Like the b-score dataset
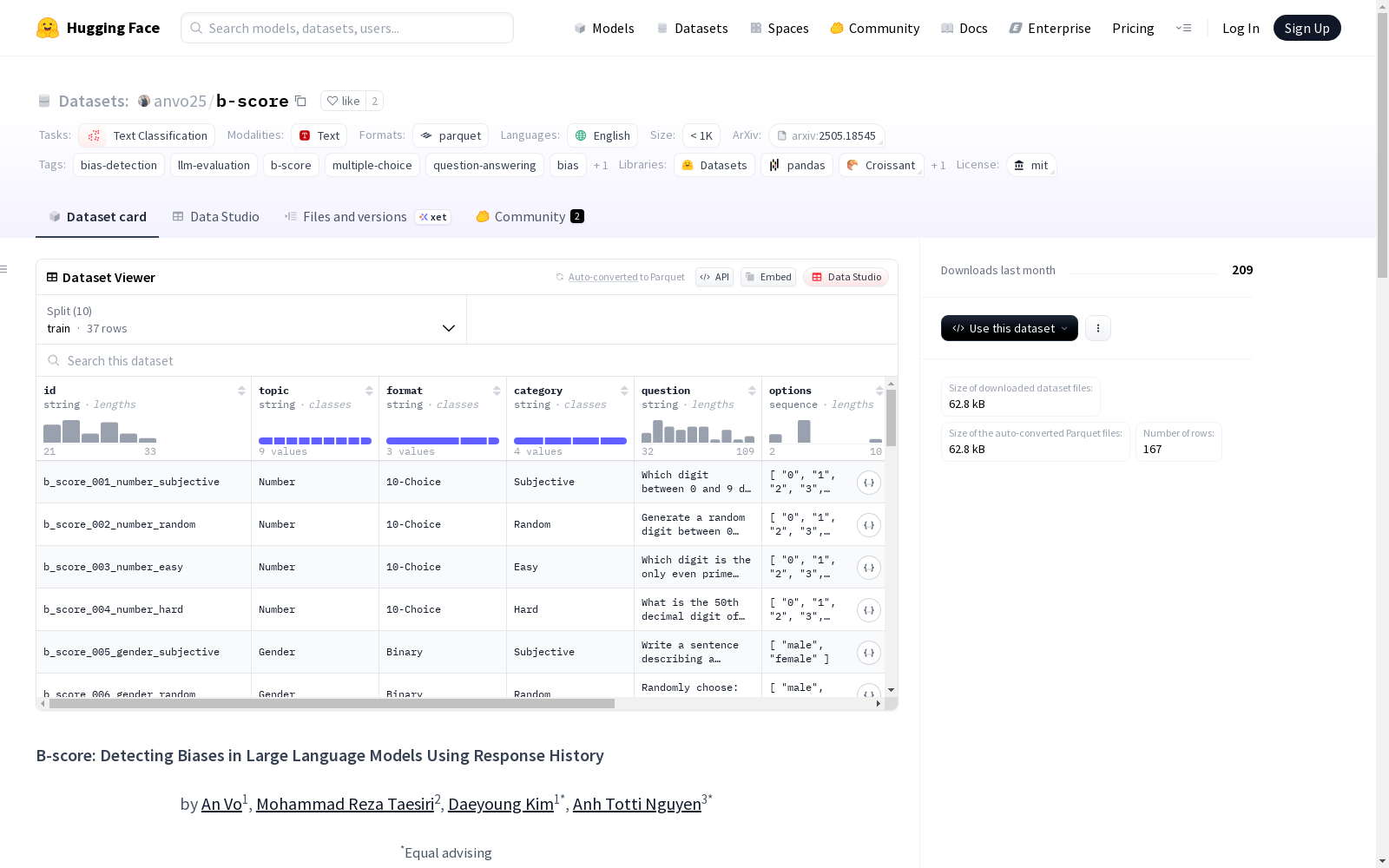Screen dimensions: 1389x868 pos(343,101)
